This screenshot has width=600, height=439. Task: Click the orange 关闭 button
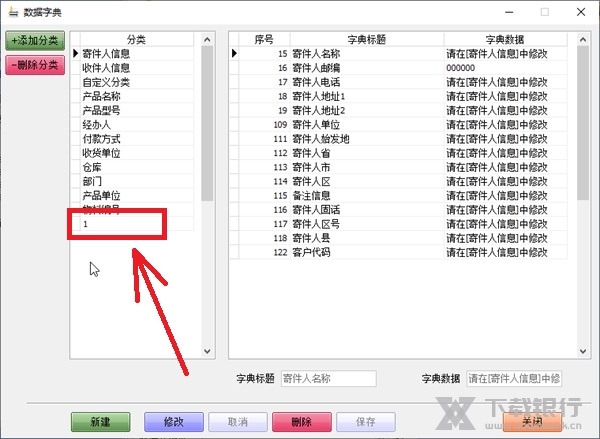(x=532, y=422)
